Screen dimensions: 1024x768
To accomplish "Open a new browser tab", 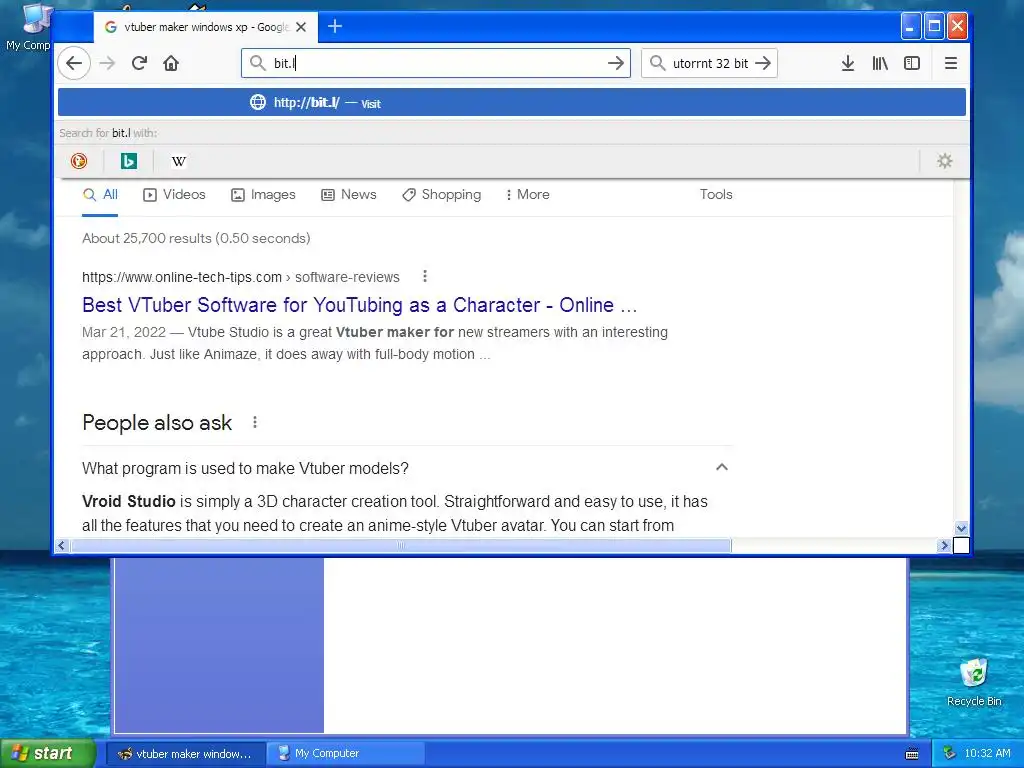I will tap(334, 26).
